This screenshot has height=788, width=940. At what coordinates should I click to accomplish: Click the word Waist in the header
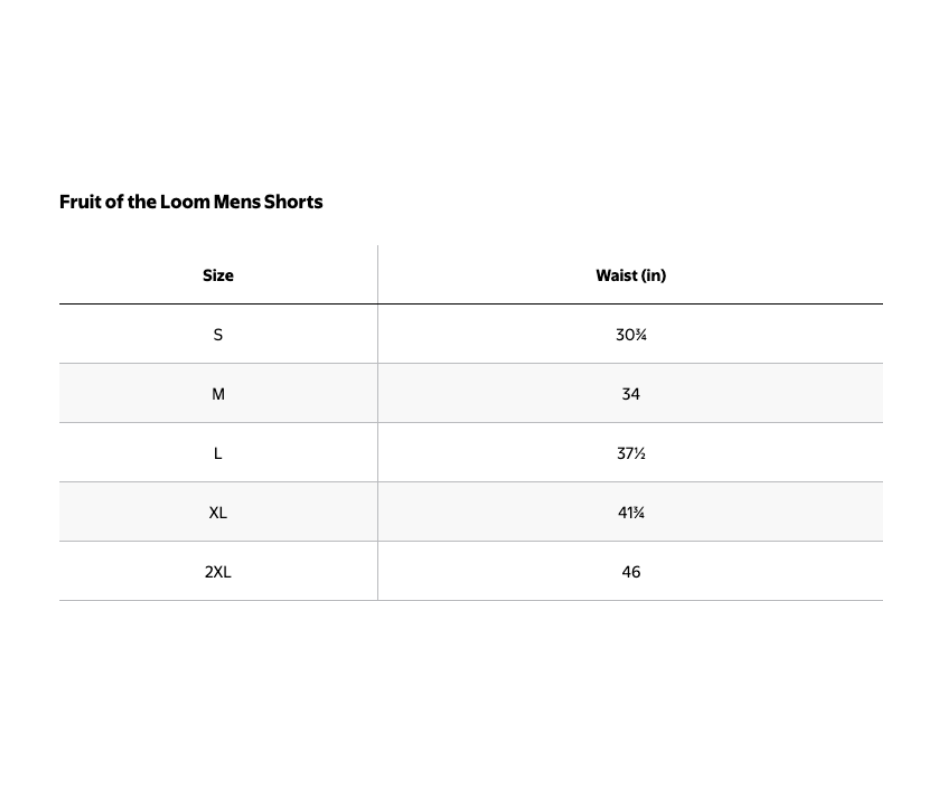pos(616,275)
